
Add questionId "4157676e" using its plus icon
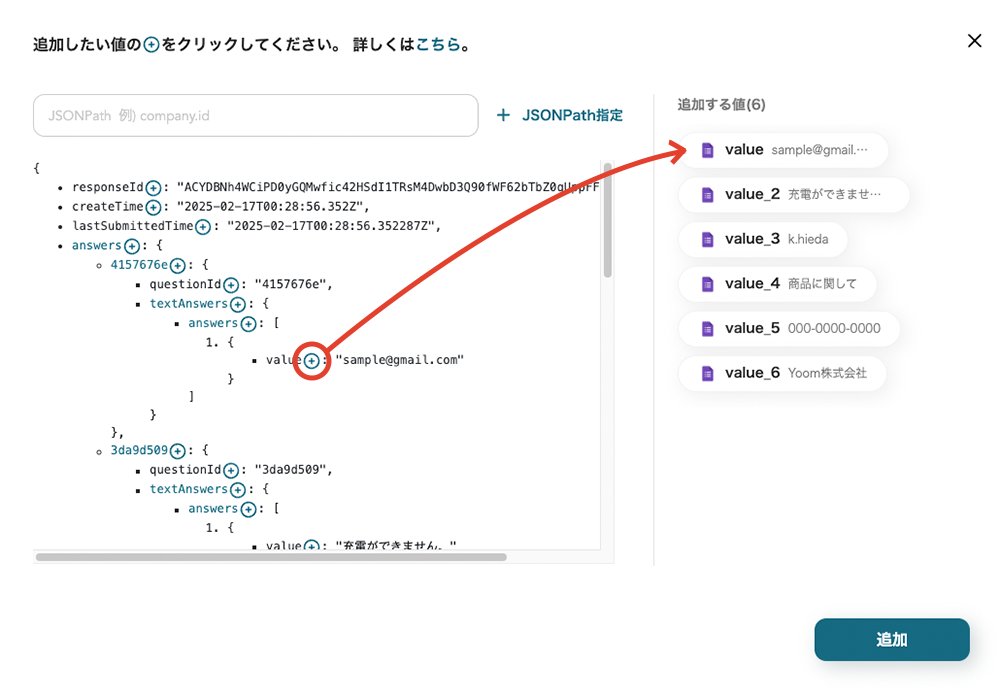231,285
